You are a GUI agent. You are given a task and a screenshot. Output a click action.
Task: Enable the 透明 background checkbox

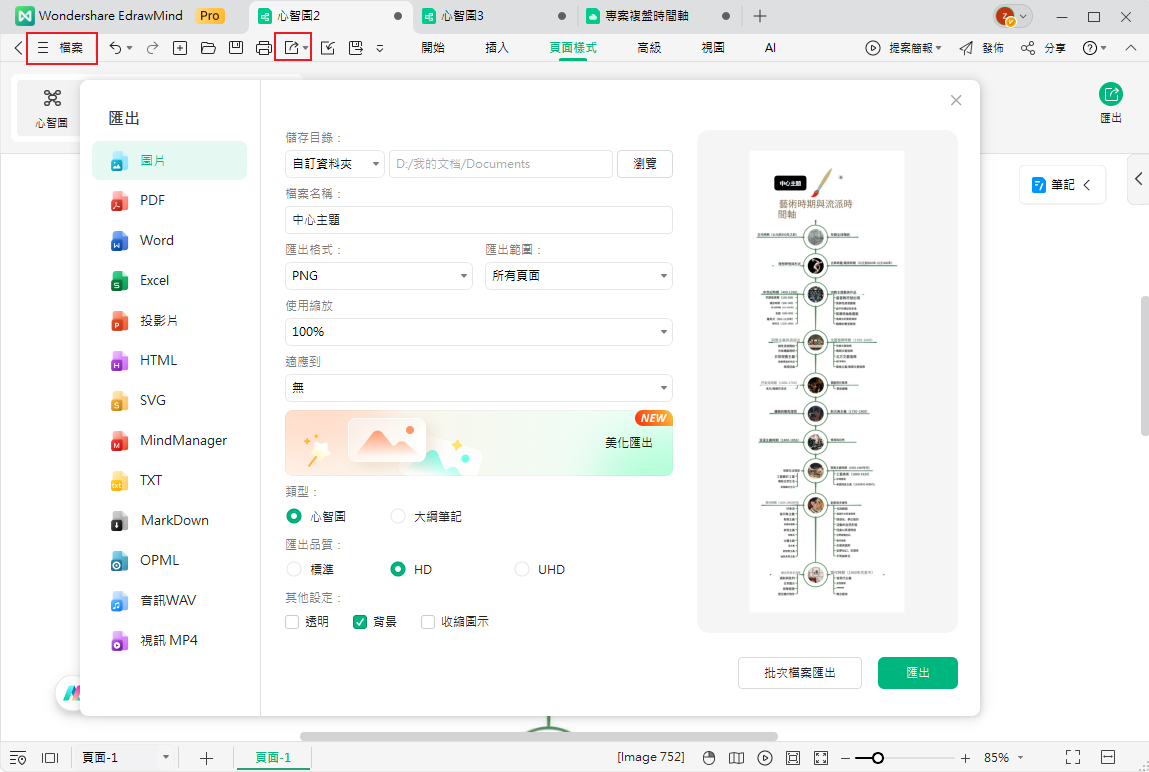tap(290, 621)
